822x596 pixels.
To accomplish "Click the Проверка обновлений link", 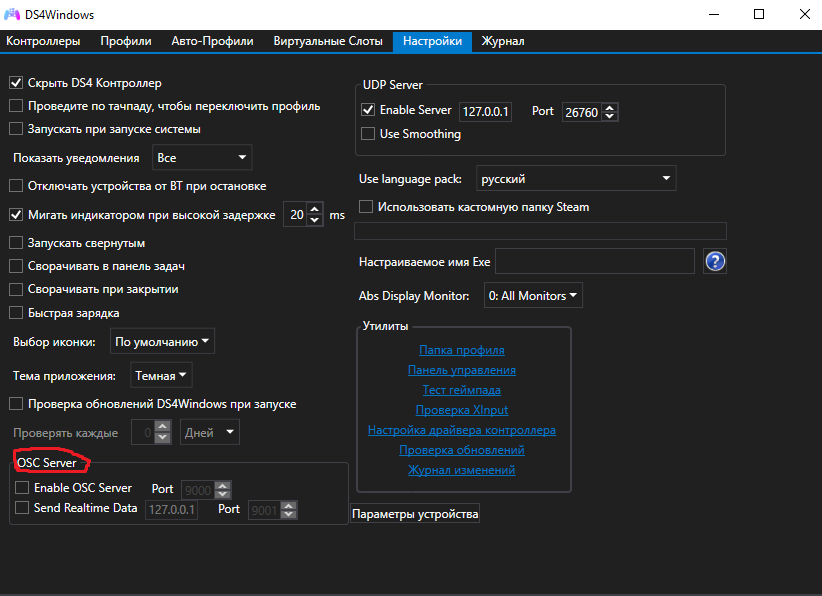I will tap(461, 450).
